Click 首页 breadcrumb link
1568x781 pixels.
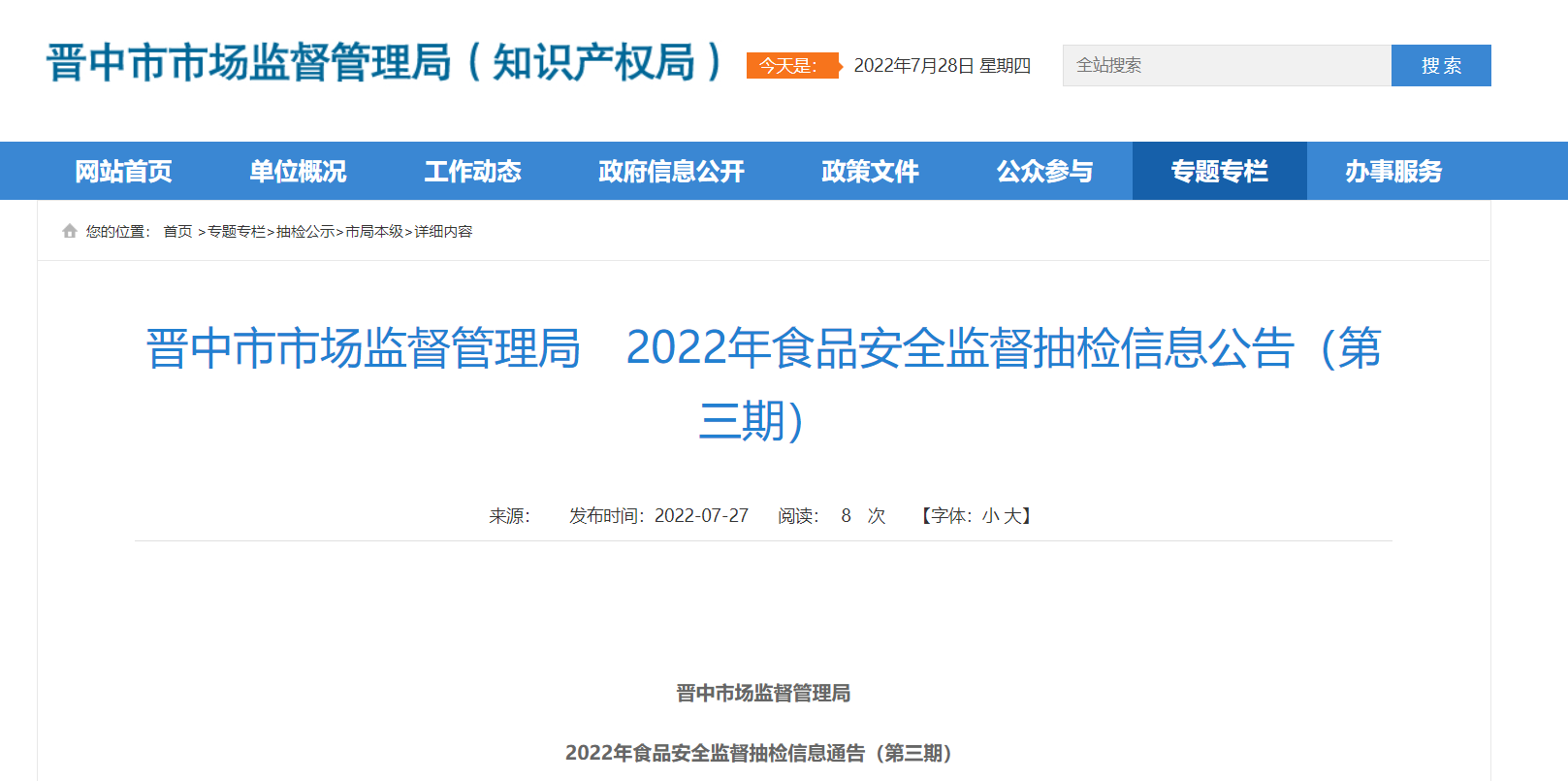point(177,231)
